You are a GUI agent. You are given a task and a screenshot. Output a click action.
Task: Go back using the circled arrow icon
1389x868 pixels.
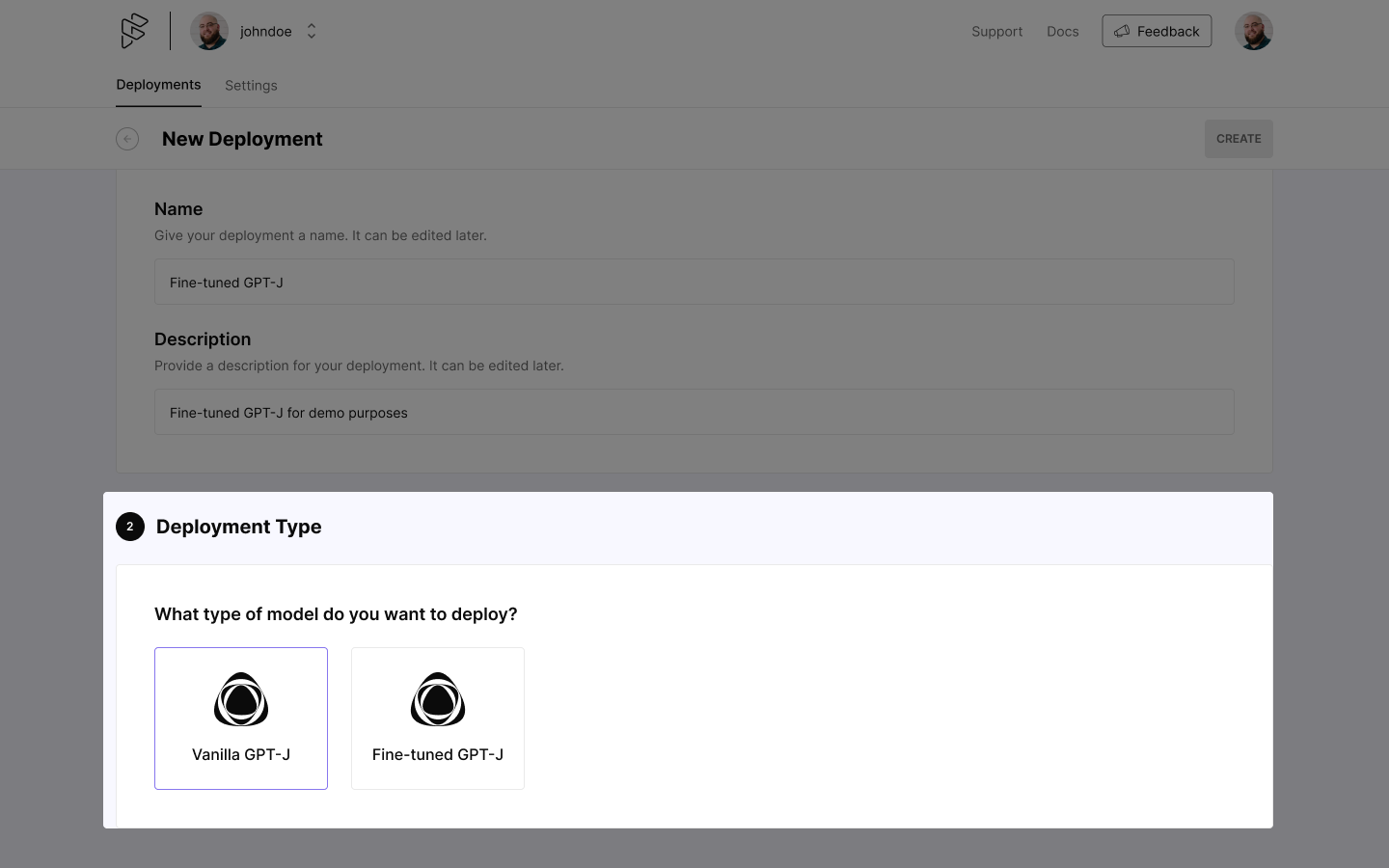[x=127, y=139]
